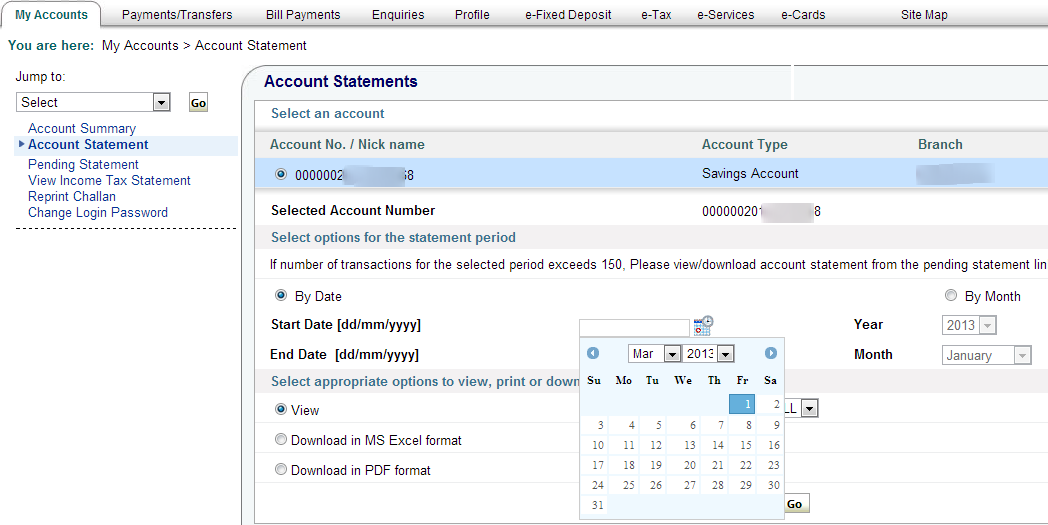Open the Reprint Challan link
Viewport: 1048px width, 525px height.
click(x=72, y=197)
